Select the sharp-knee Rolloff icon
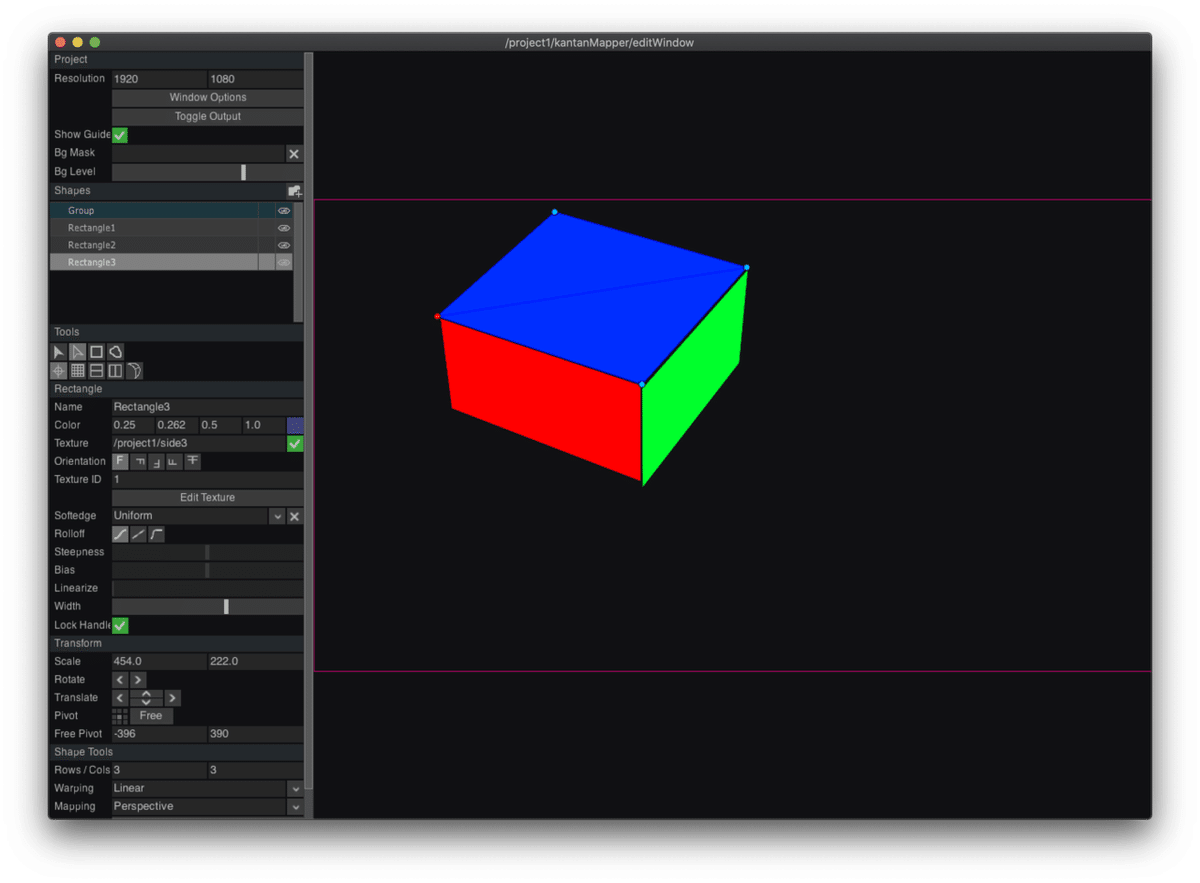Screen dimensions: 1200x883 (157, 534)
